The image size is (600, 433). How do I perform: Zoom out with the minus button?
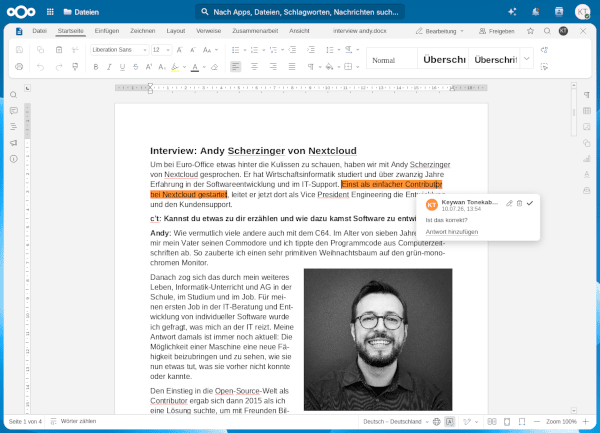click(x=537, y=422)
